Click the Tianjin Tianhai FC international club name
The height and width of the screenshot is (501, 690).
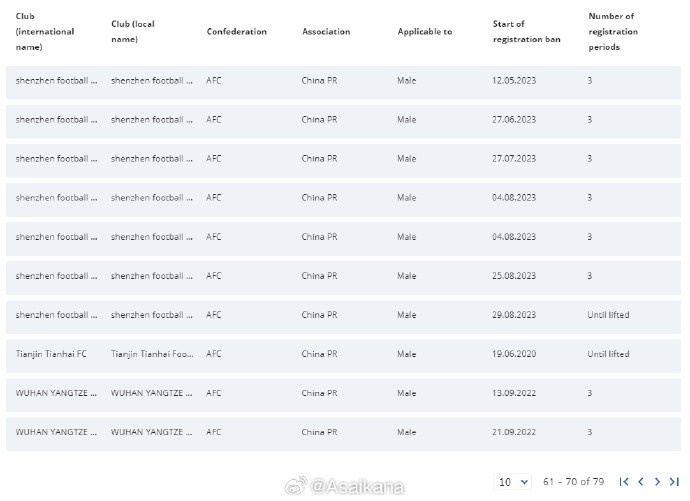click(x=51, y=354)
